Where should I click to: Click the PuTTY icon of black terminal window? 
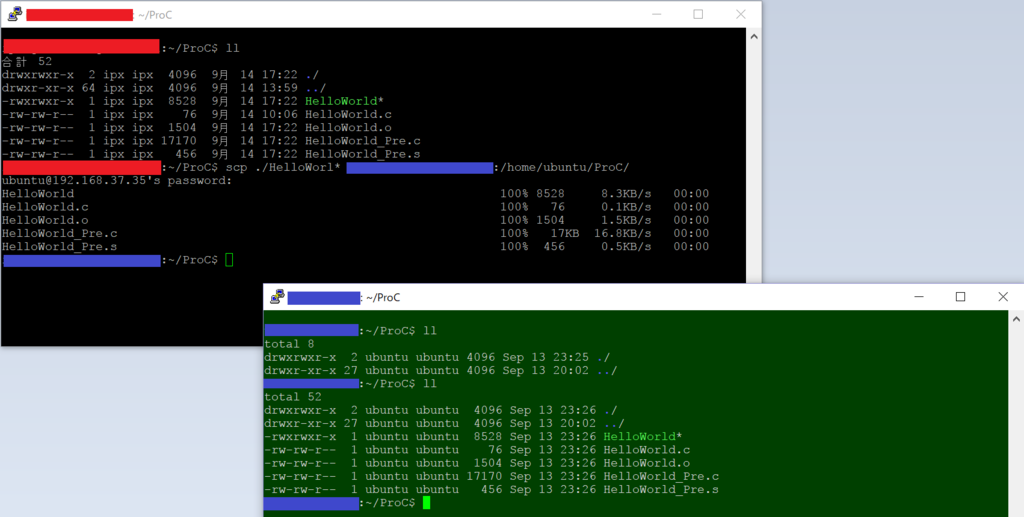(15, 14)
